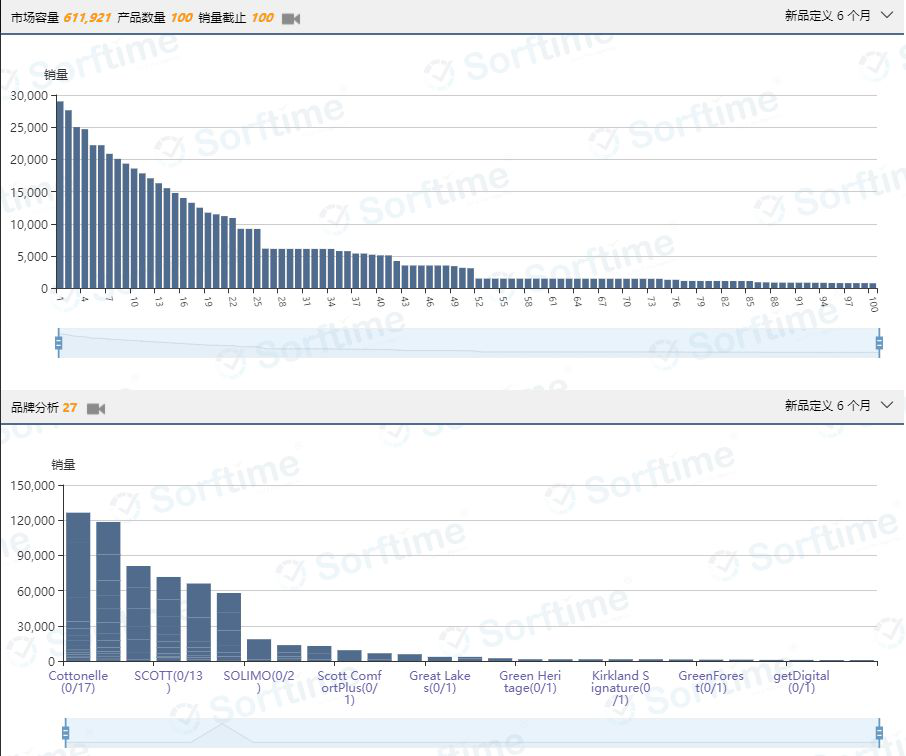Click the GreenForest(0/1) brand label
The height and width of the screenshot is (756, 906).
711,682
